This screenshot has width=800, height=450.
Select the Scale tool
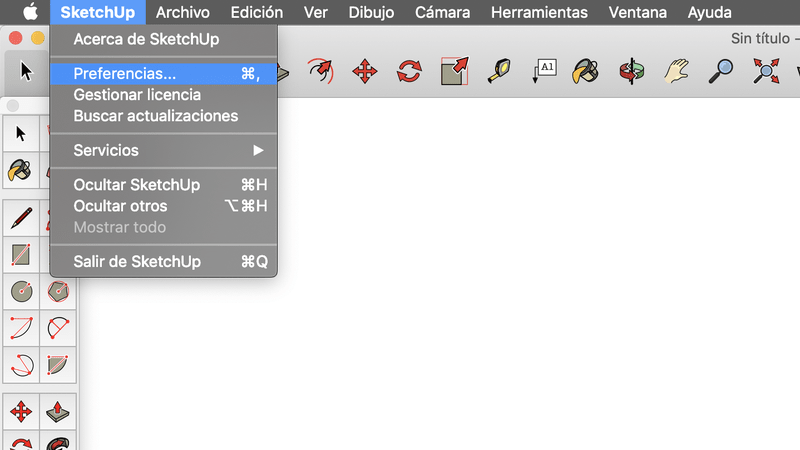[455, 71]
